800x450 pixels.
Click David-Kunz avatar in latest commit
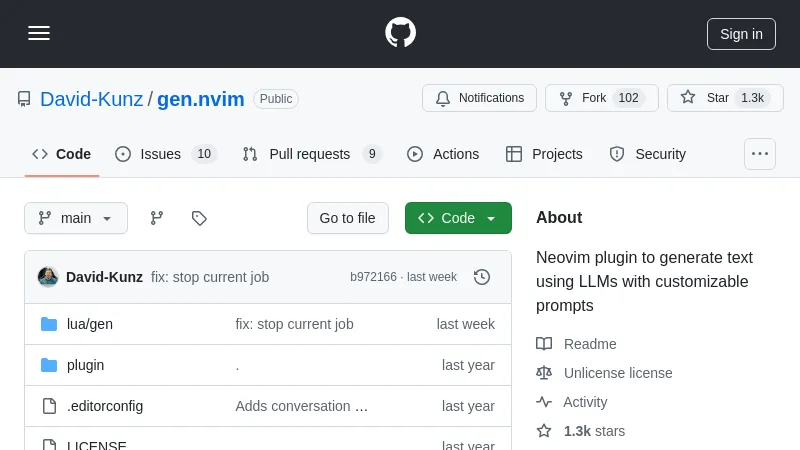(x=48, y=277)
